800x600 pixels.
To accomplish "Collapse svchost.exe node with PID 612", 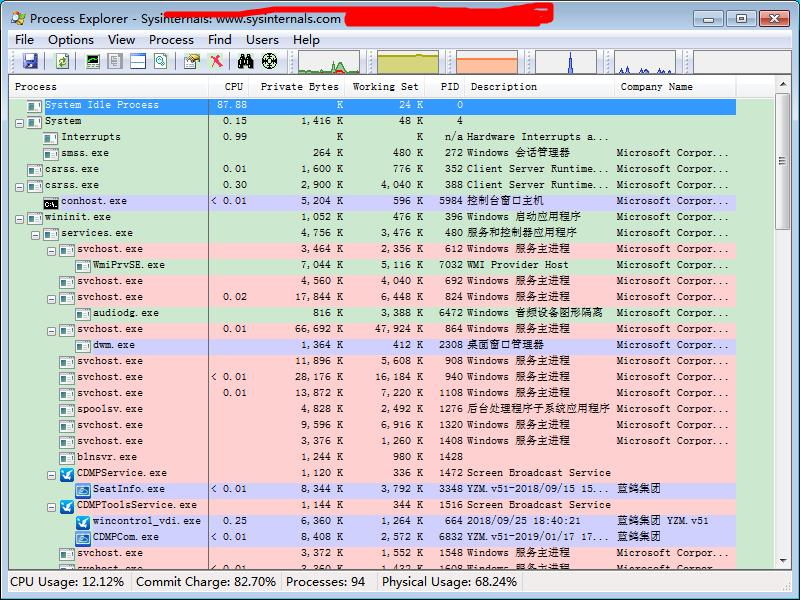I will (52, 252).
